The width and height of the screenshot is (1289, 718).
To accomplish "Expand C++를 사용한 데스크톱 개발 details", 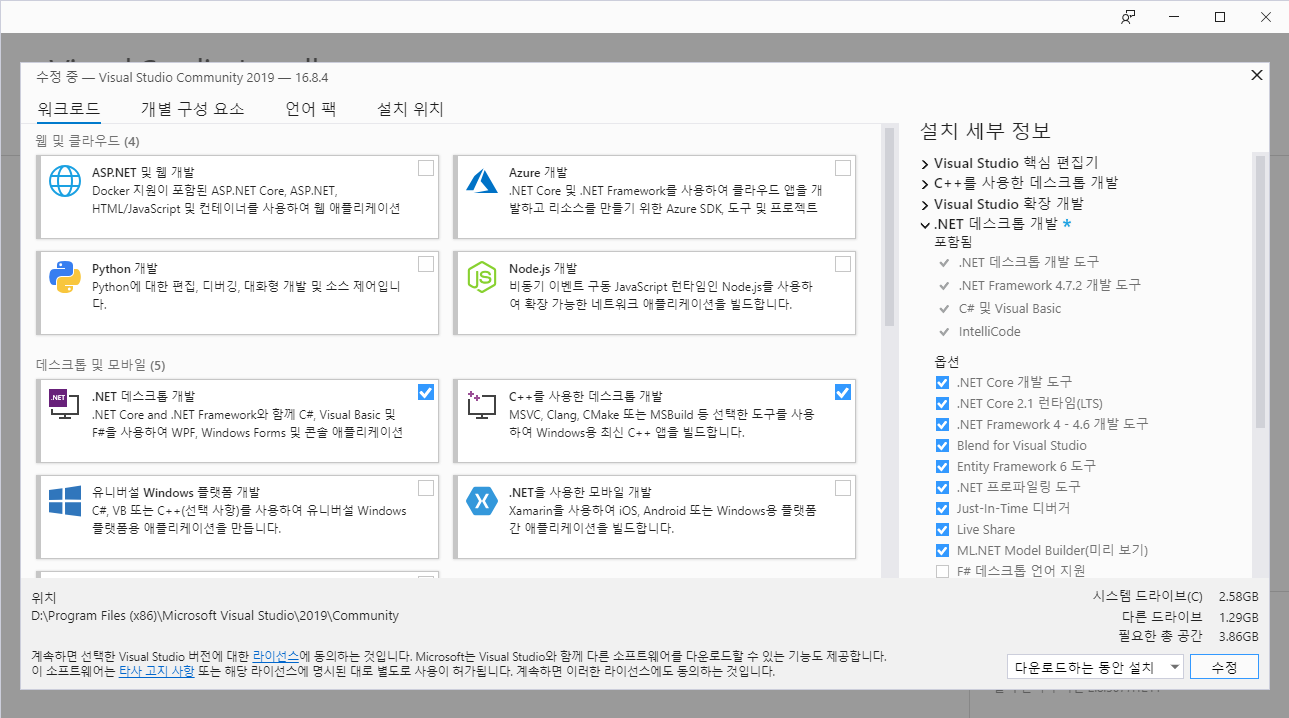I will pyautogui.click(x=925, y=183).
